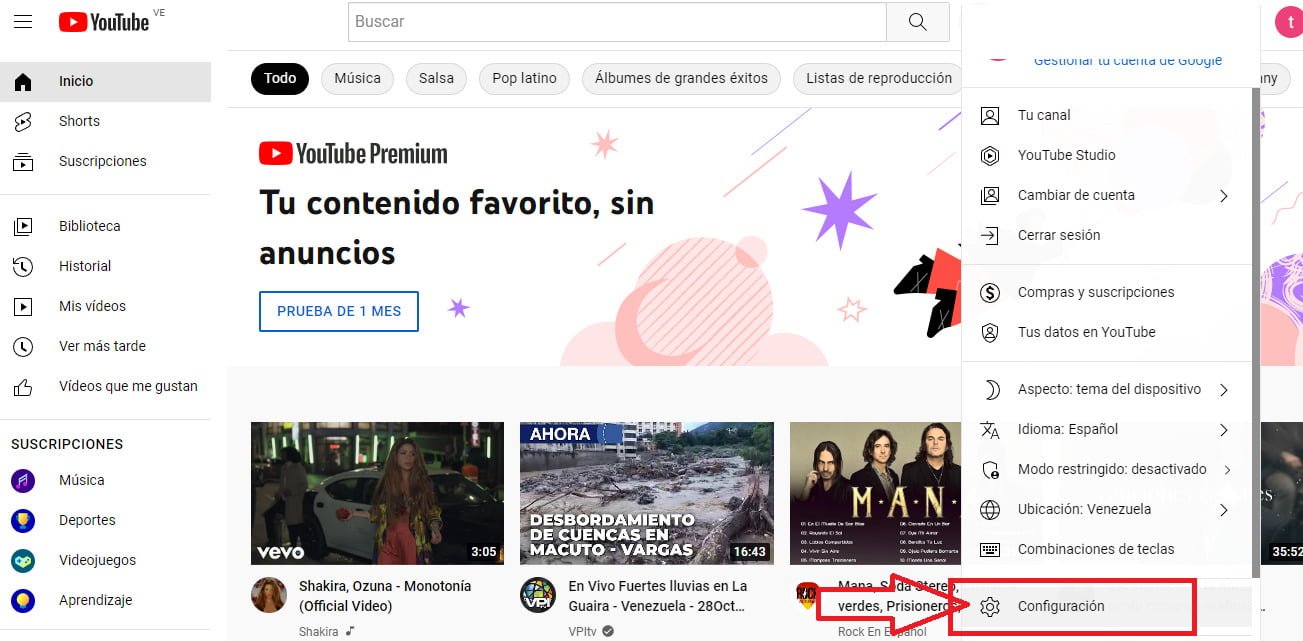Click PRUEBA DE 1 MES button

point(339,311)
